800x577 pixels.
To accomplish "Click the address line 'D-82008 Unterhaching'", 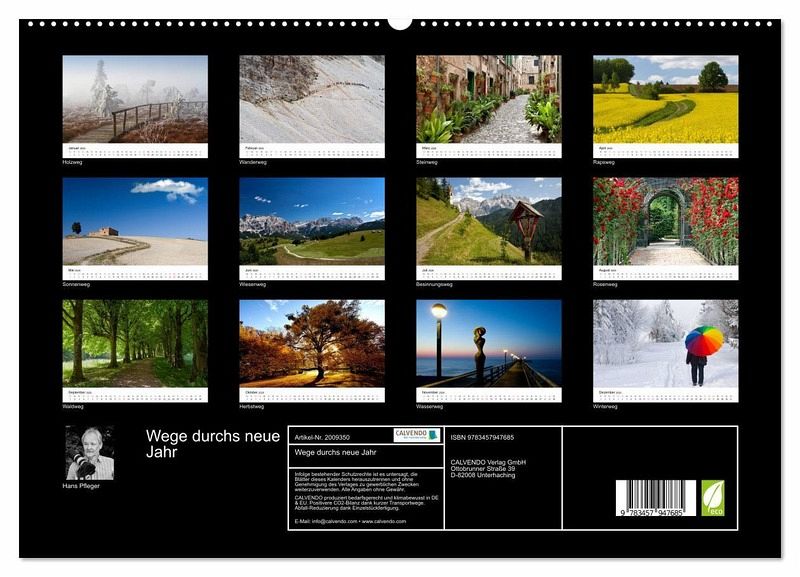I will [483, 475].
